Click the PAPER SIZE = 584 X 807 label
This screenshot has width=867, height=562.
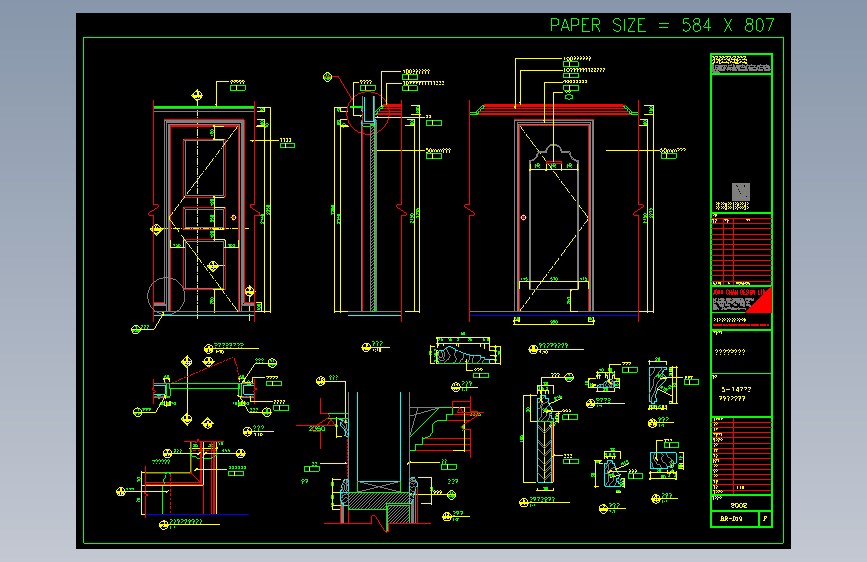click(x=662, y=25)
